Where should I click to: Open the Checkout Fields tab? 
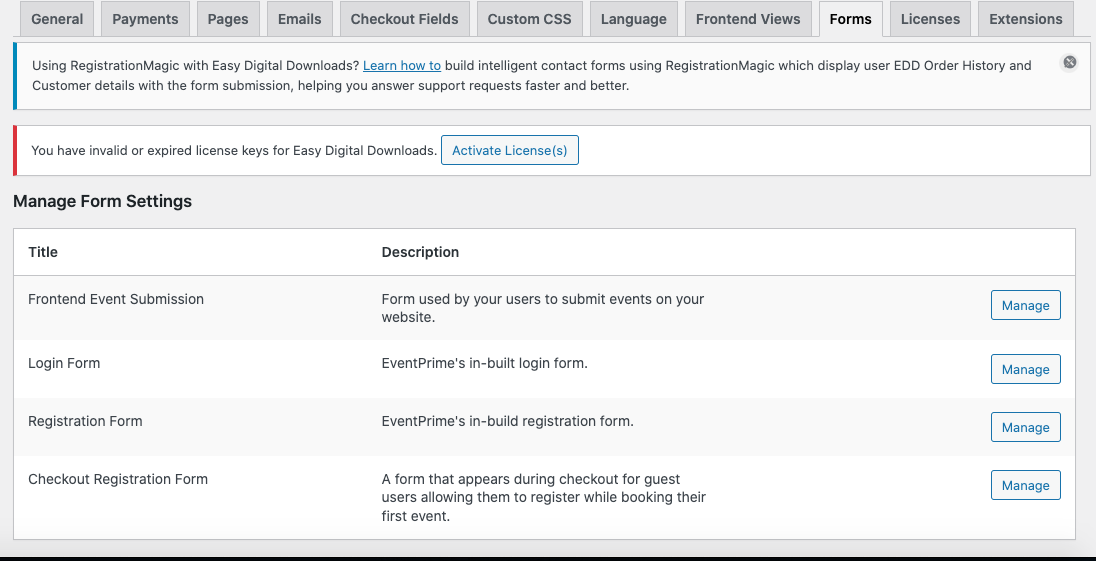pos(404,19)
